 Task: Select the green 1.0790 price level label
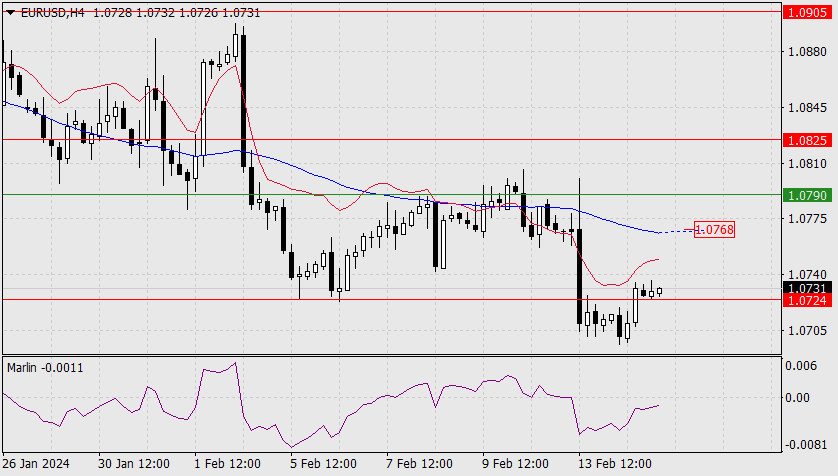click(x=807, y=196)
